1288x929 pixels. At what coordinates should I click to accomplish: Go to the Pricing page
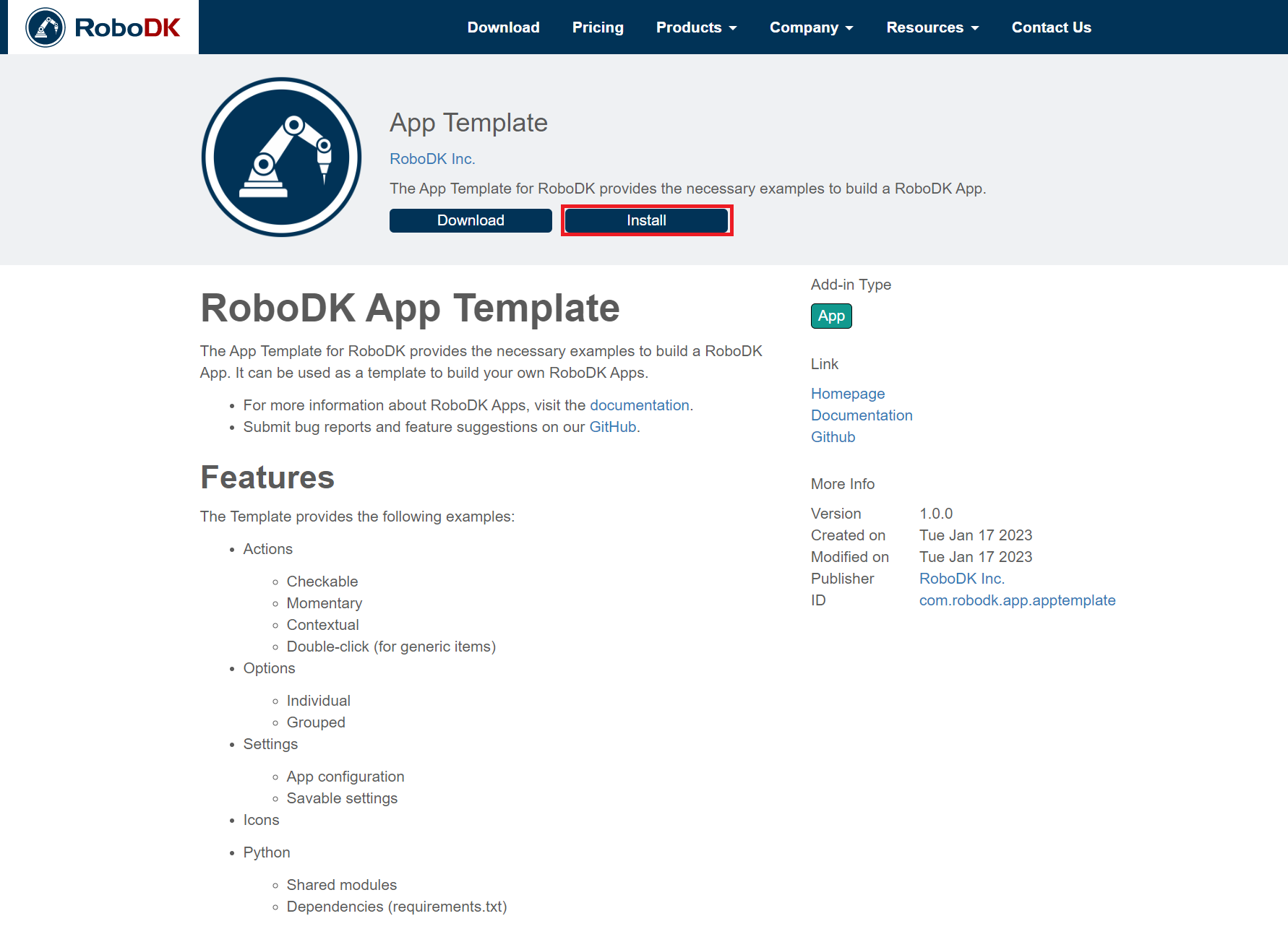pos(597,27)
